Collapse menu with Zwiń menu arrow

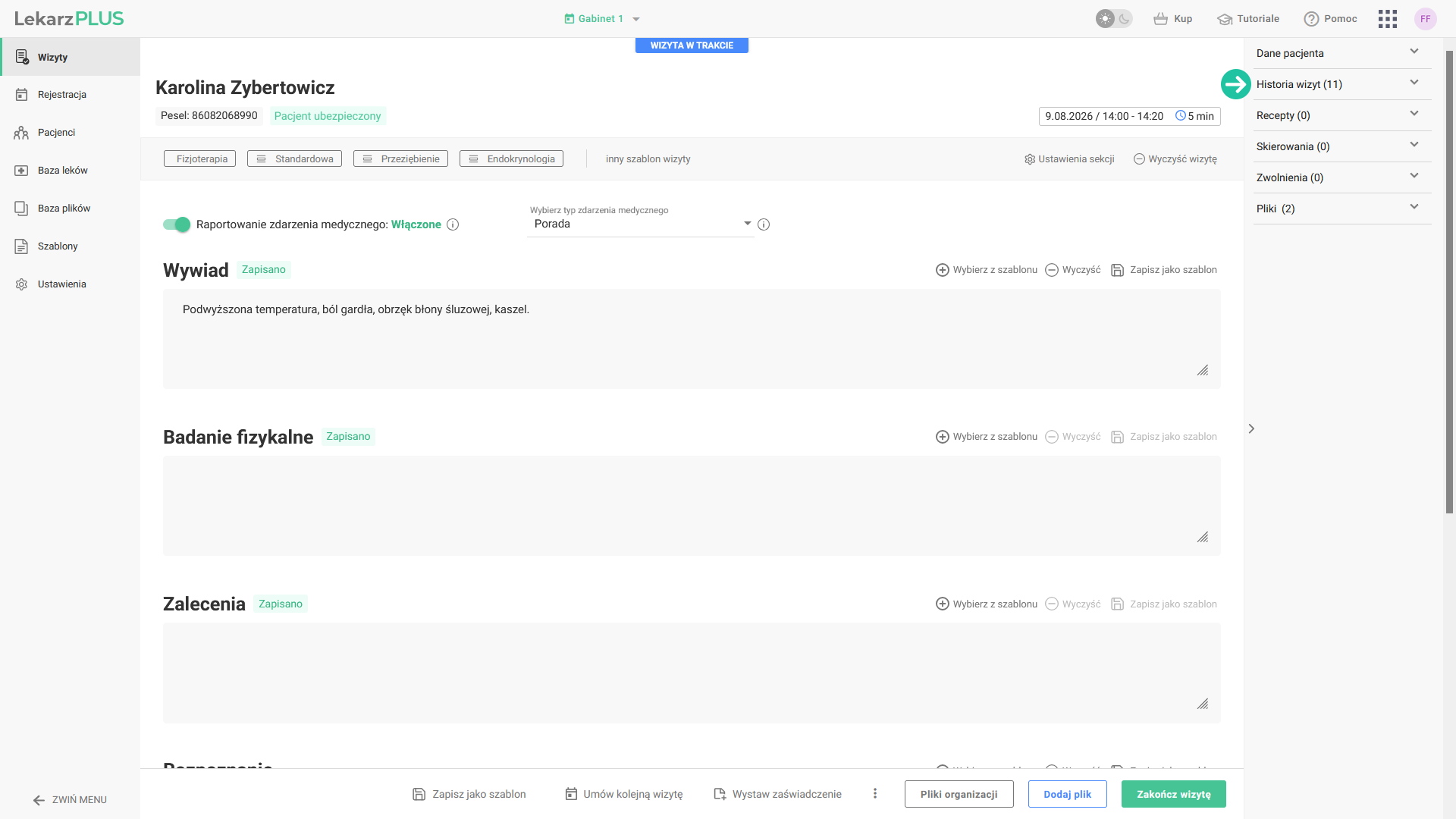click(x=39, y=800)
